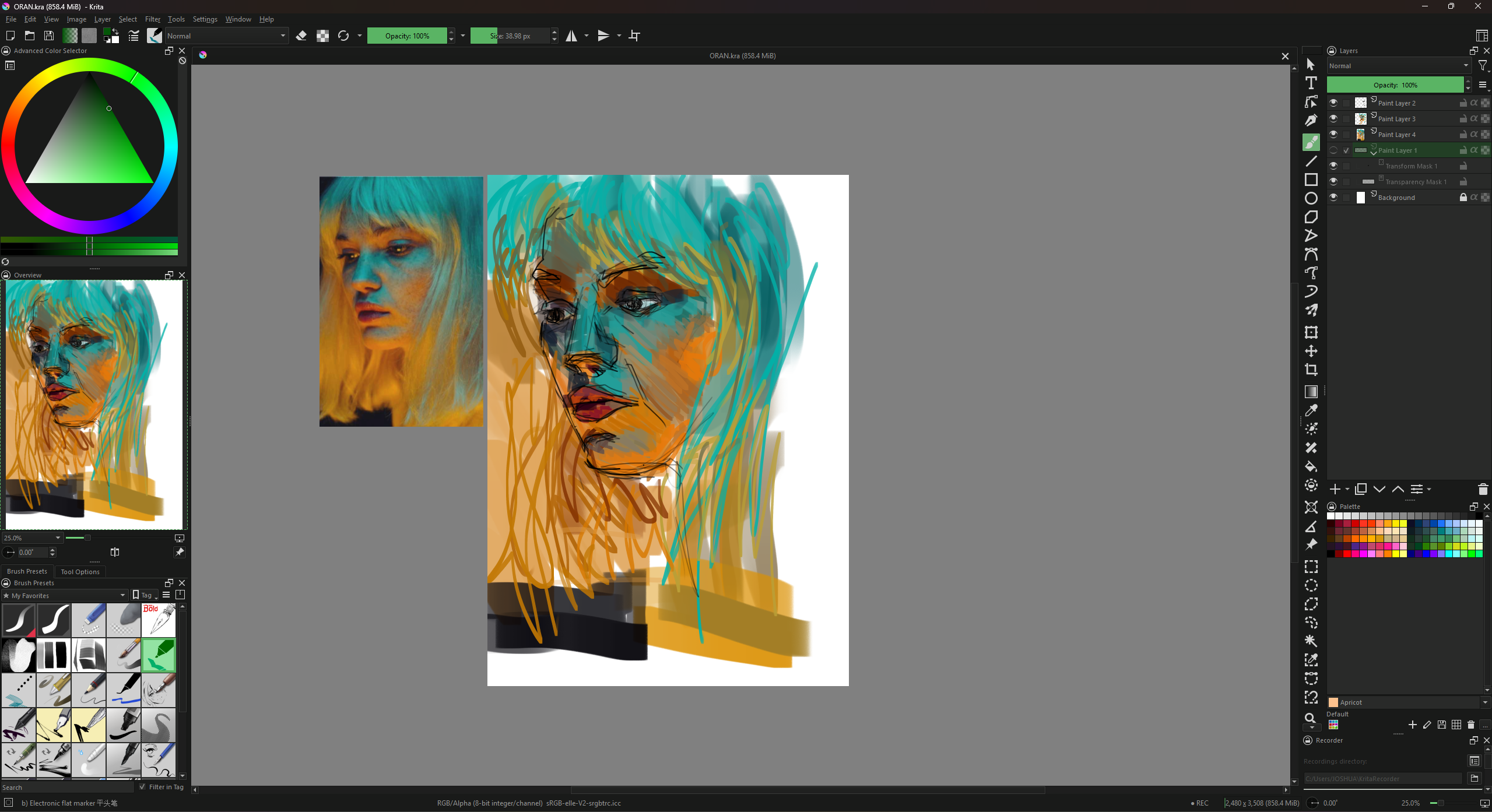Viewport: 1492px width, 812px height.
Task: Select the Text tool in toolbox
Action: [x=1311, y=83]
